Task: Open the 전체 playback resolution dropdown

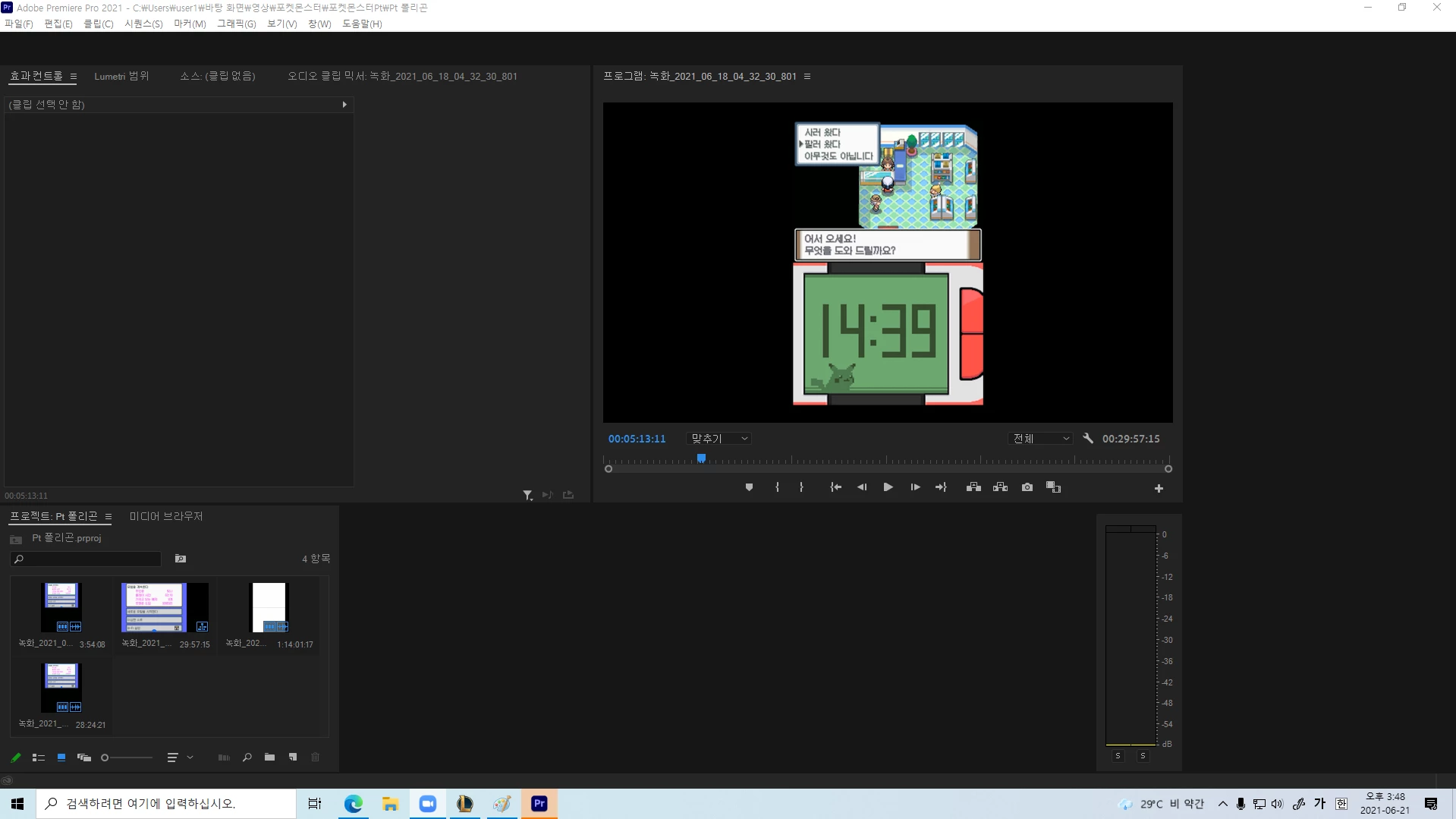Action: tap(1040, 439)
